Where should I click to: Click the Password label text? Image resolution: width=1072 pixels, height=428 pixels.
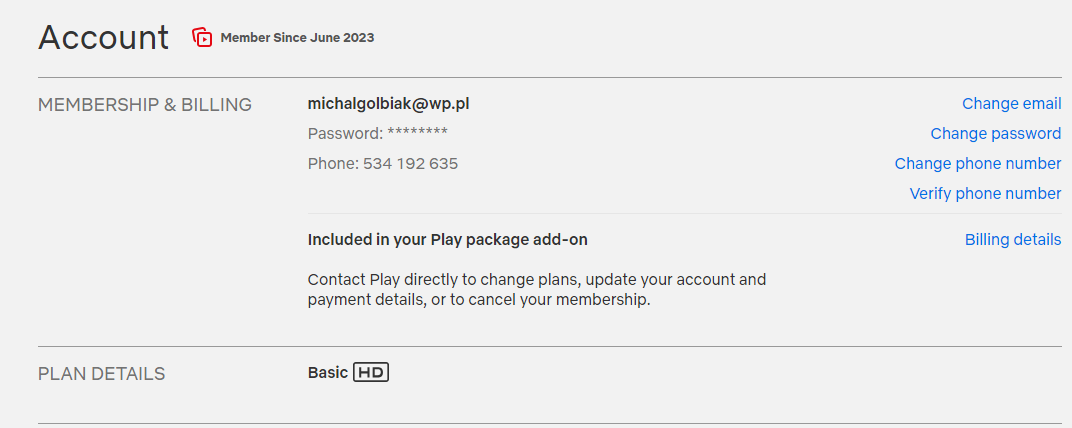click(x=345, y=134)
